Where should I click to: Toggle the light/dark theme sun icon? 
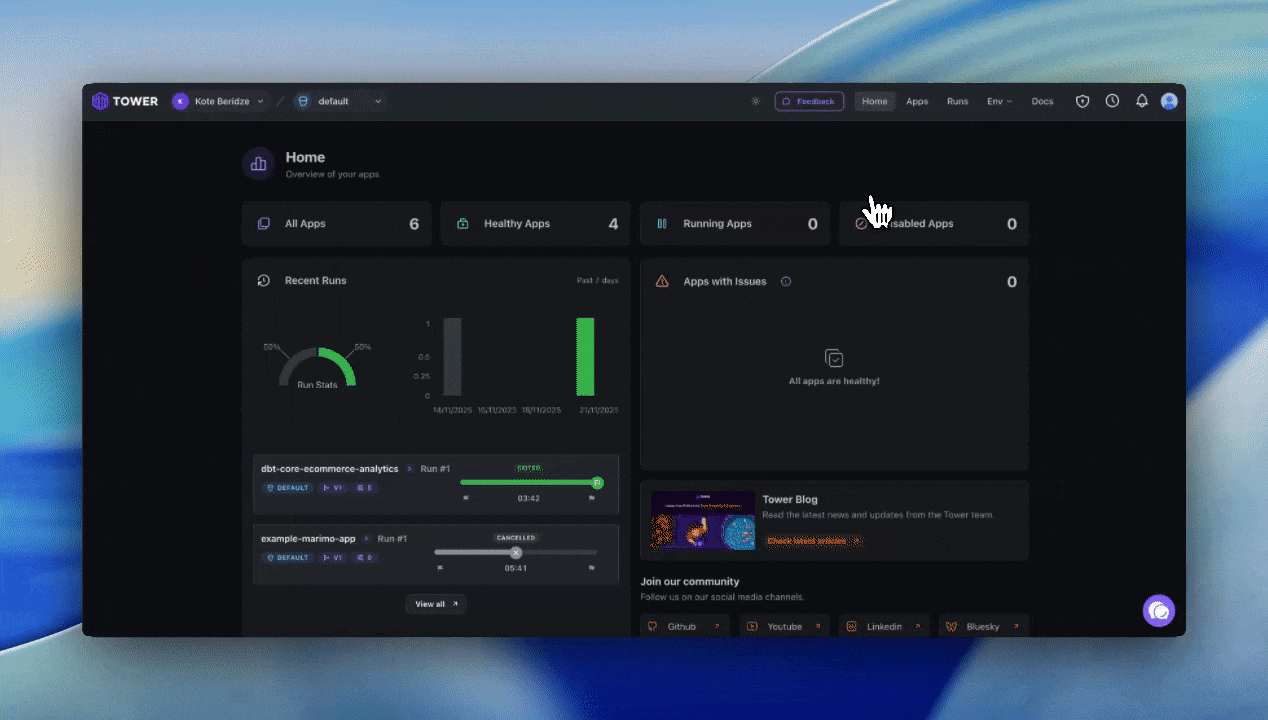[755, 101]
